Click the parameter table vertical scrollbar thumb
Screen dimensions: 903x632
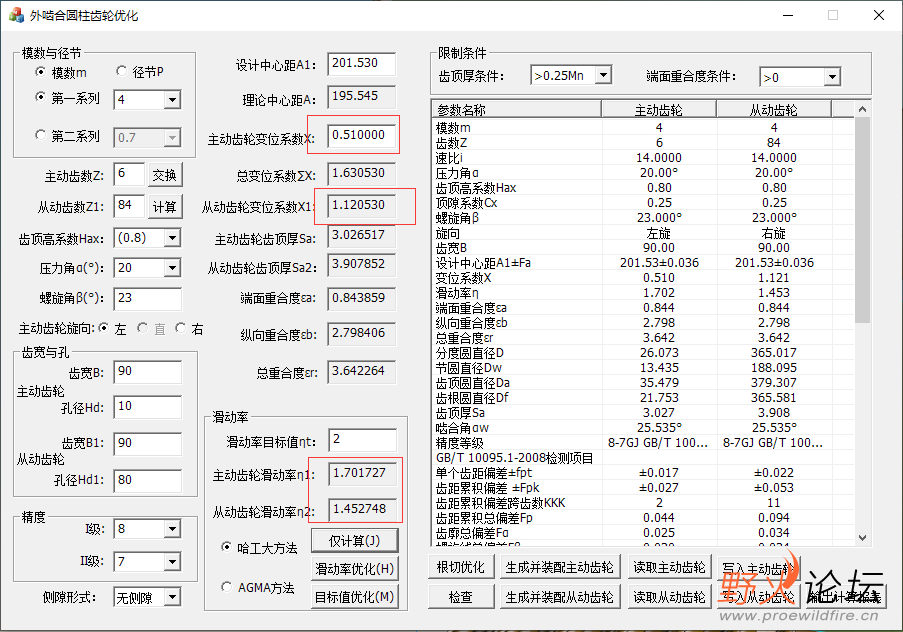(862, 220)
